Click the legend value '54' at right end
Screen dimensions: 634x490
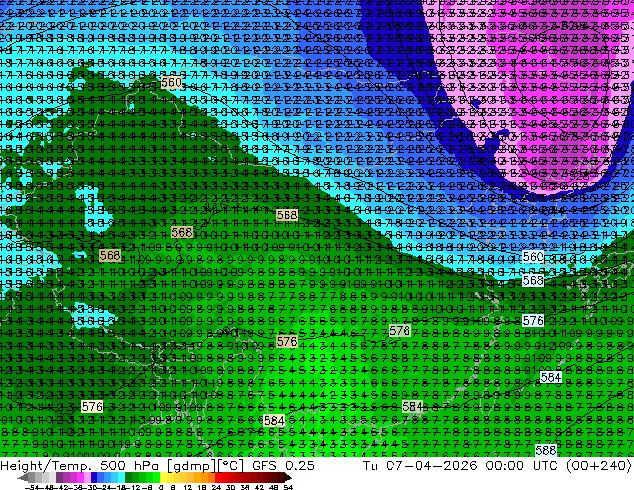(x=288, y=487)
